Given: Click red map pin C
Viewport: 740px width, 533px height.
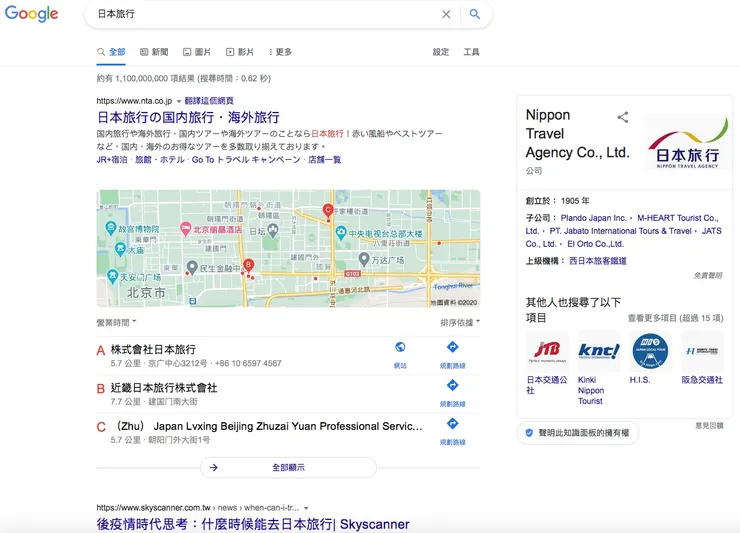Looking at the screenshot, I should (328, 211).
